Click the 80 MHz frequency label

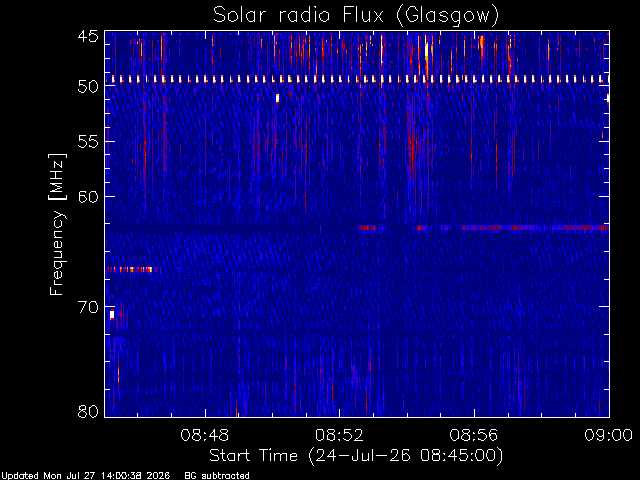tap(88, 411)
